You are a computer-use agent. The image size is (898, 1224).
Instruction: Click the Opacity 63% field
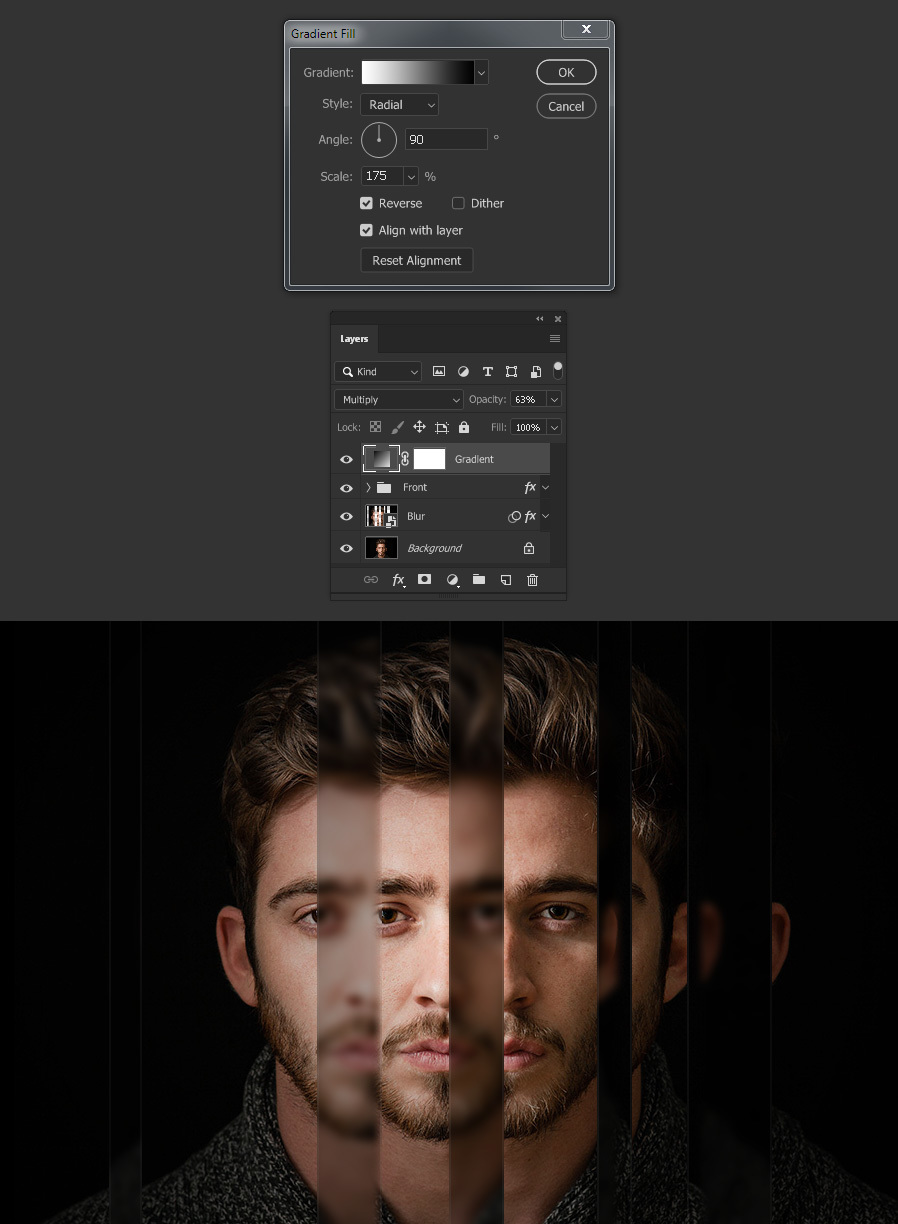(x=527, y=399)
